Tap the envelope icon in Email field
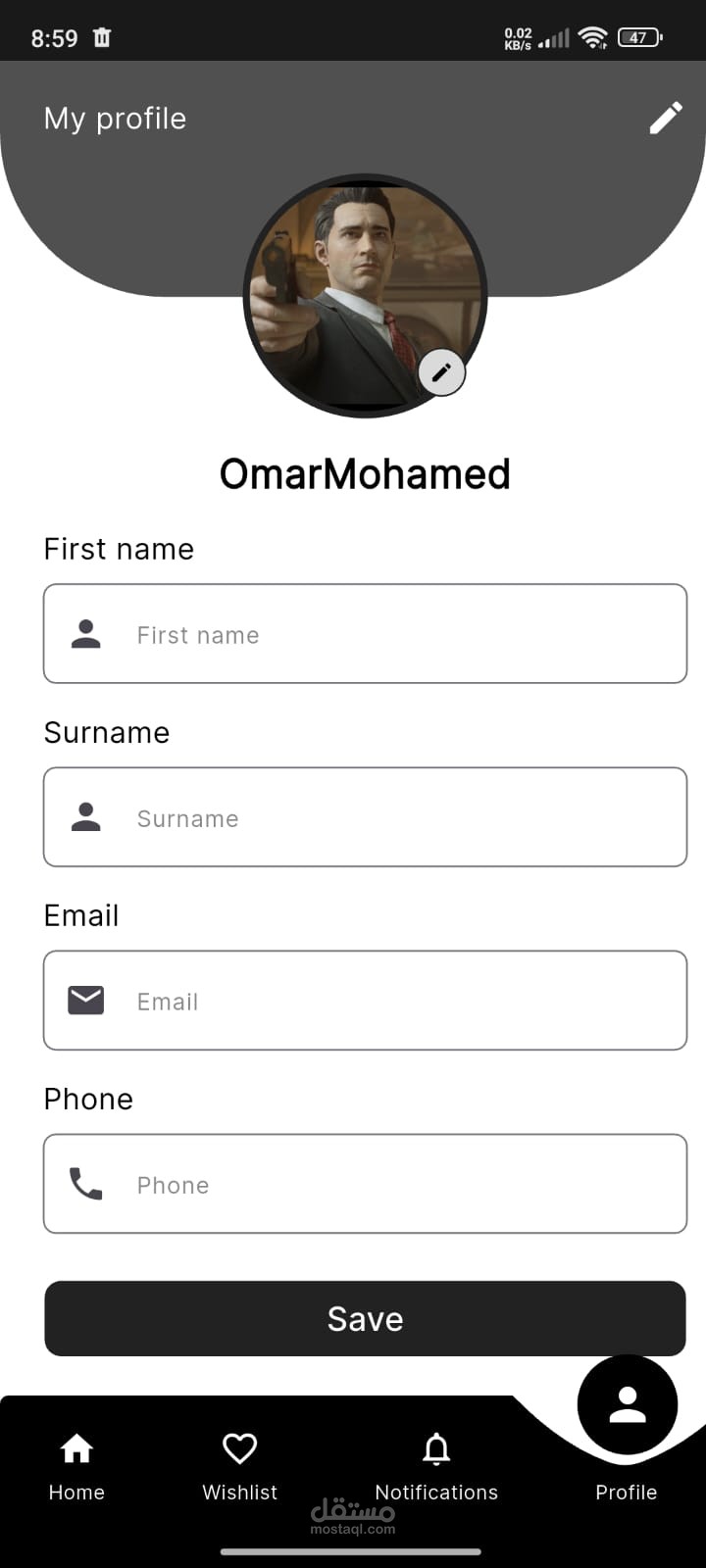The height and width of the screenshot is (1568, 706). tap(86, 1001)
